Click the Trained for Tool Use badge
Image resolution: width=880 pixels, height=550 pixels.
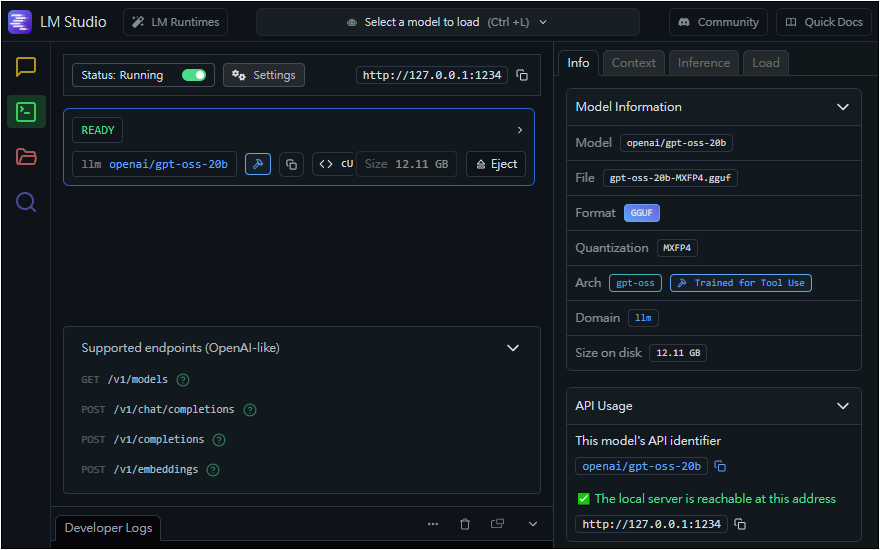741,283
